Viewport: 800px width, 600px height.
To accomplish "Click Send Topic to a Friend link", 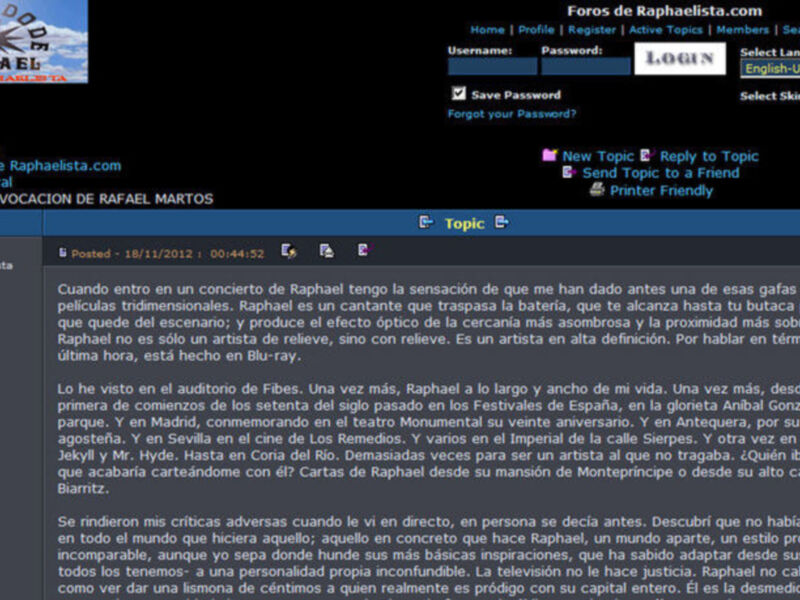I will (661, 173).
